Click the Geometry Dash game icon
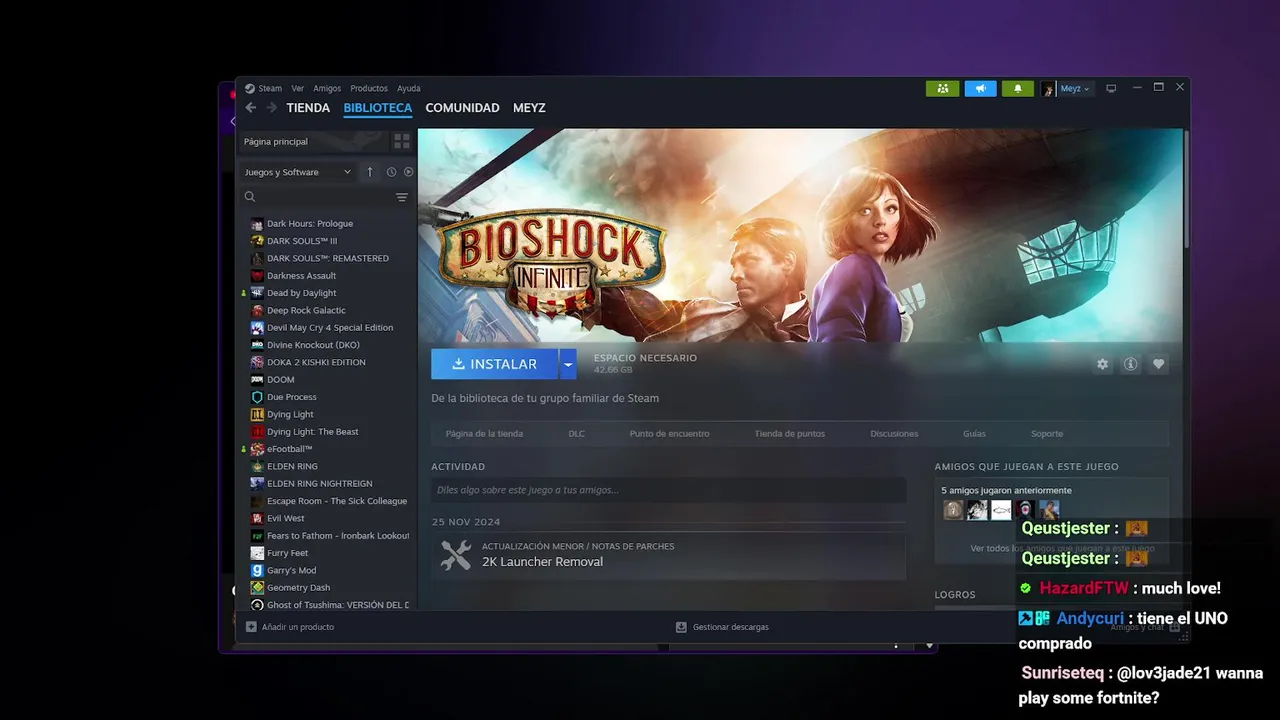The image size is (1280, 720). (257, 588)
